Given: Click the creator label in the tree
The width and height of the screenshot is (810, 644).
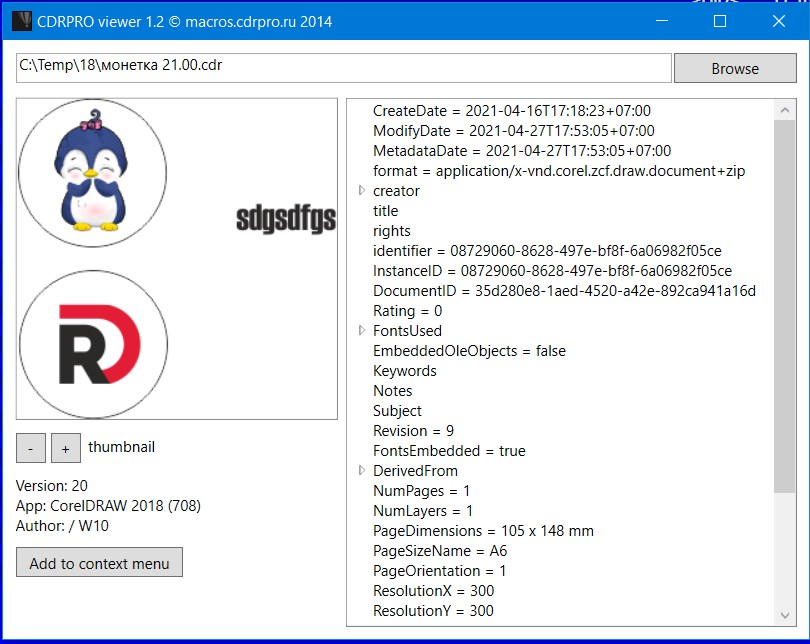Looking at the screenshot, I should pyautogui.click(x=396, y=191).
